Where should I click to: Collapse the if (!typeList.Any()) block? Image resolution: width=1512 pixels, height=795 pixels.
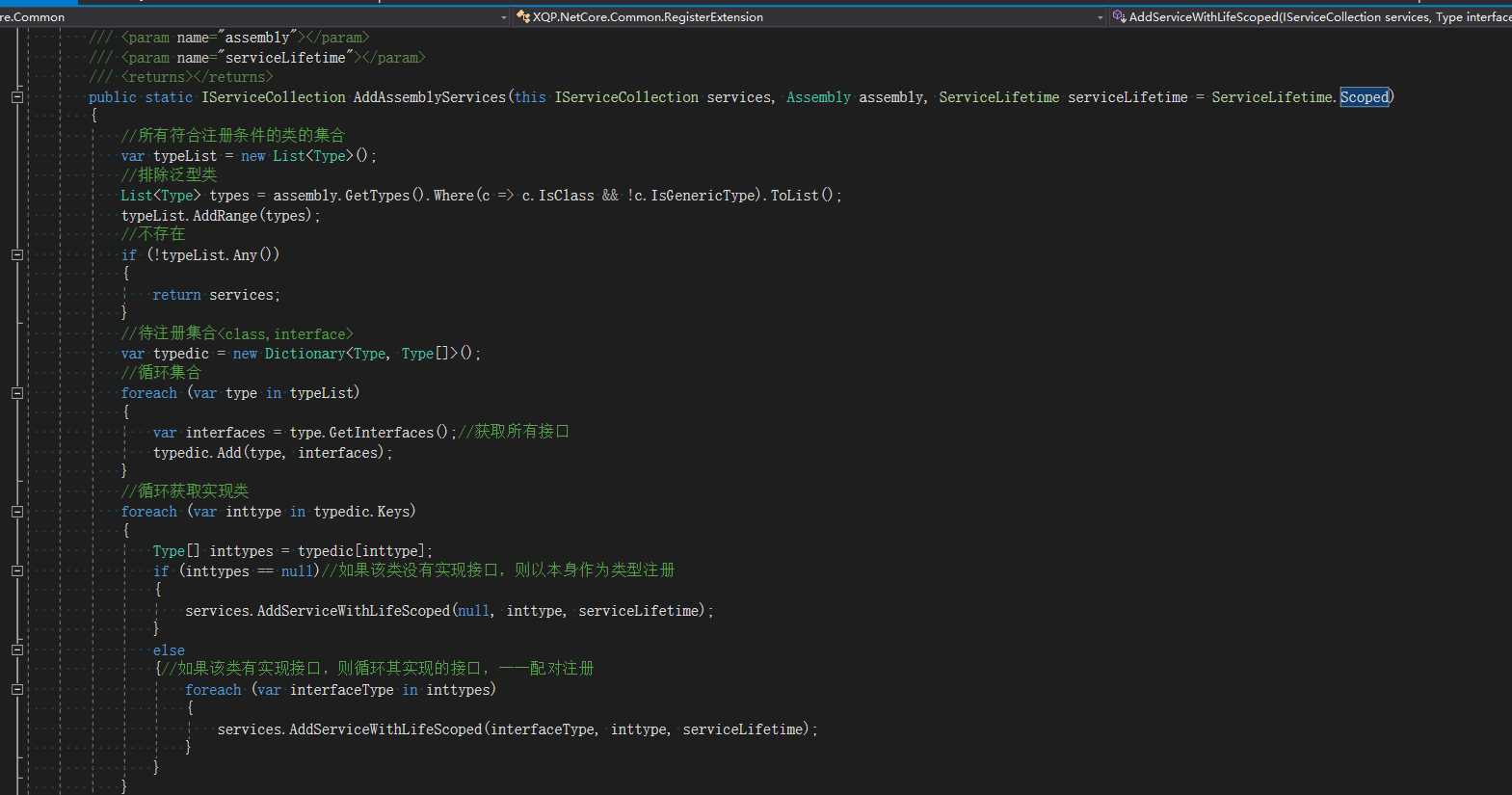click(x=17, y=255)
